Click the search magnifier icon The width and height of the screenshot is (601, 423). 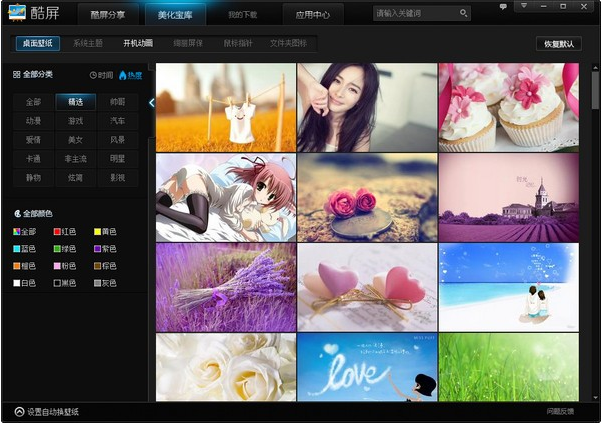[463, 13]
